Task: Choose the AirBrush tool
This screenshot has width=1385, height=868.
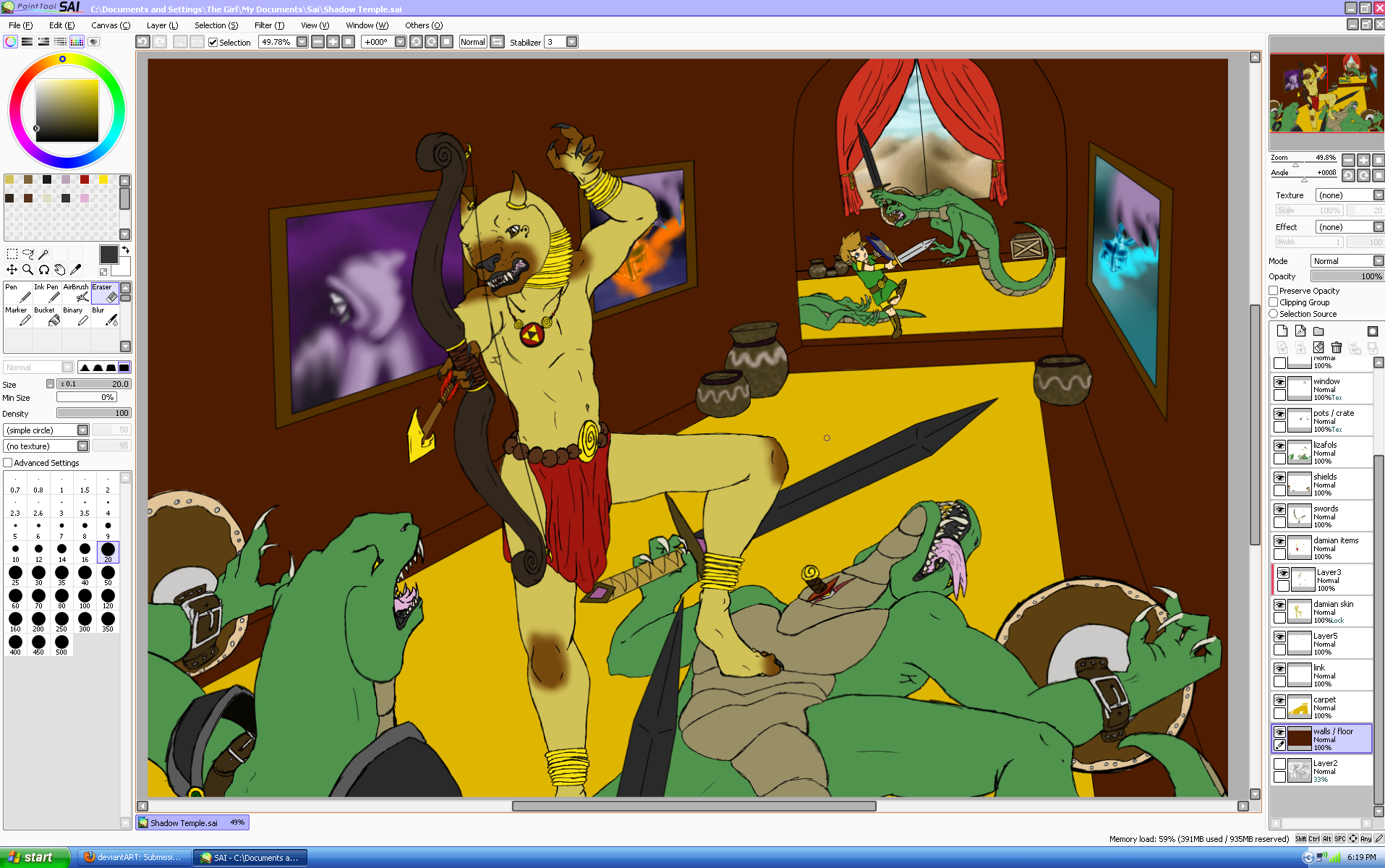Action: coord(76,293)
